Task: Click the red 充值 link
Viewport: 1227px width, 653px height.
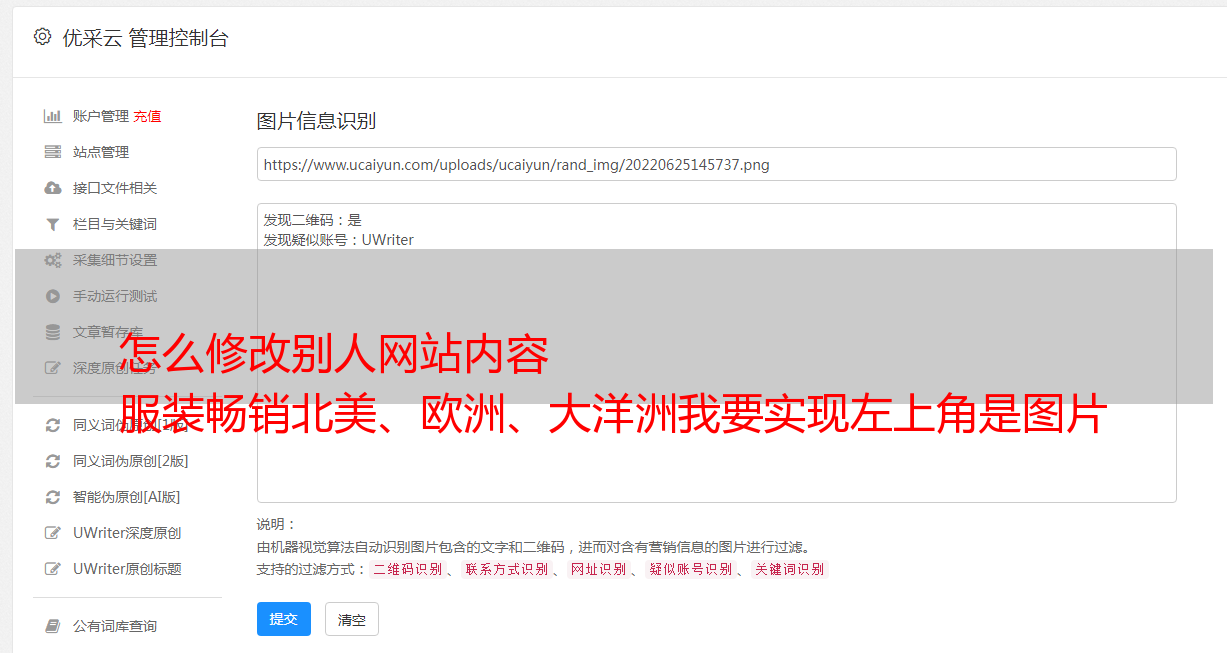Action: [x=147, y=116]
